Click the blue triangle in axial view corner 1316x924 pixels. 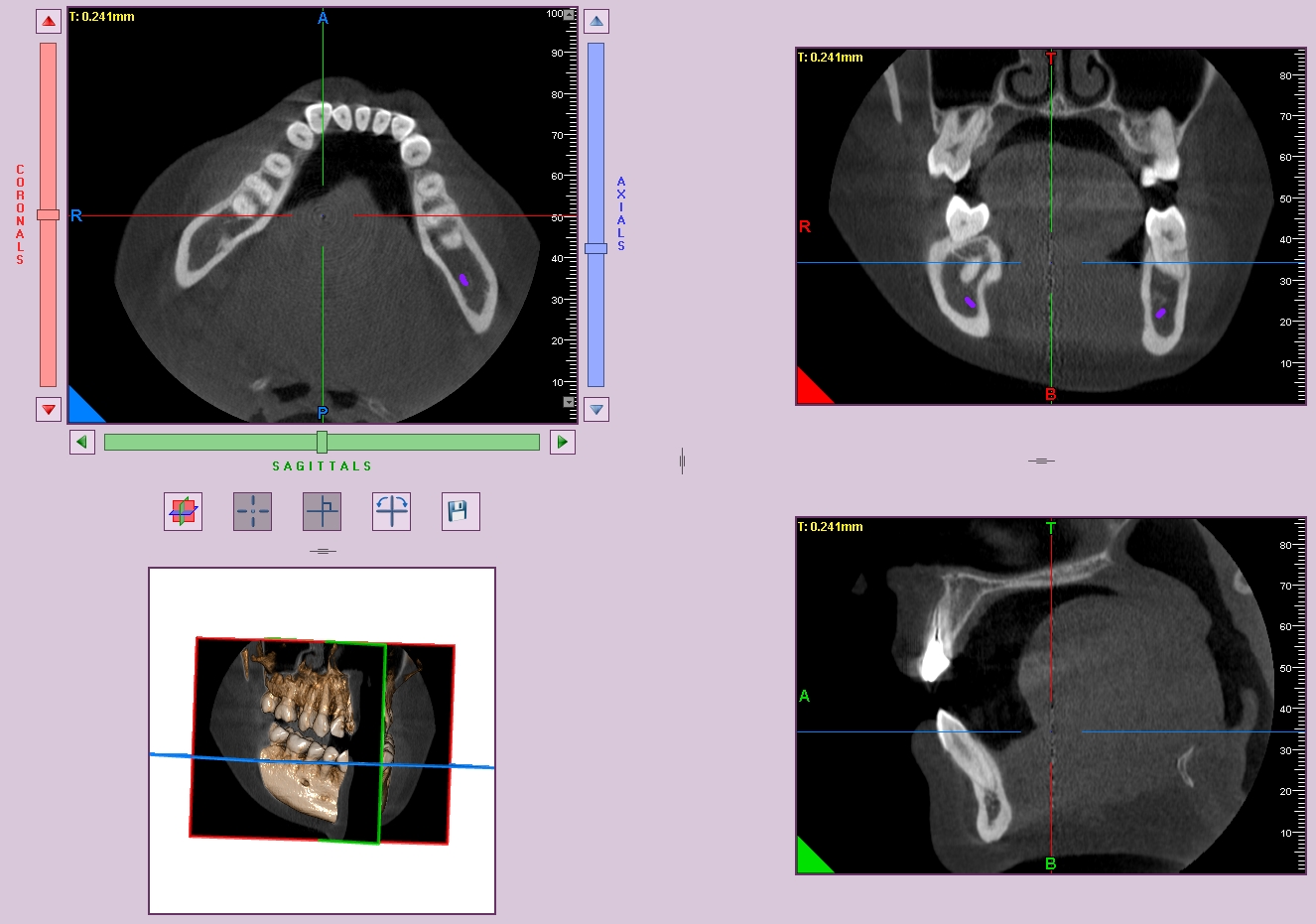[81, 409]
